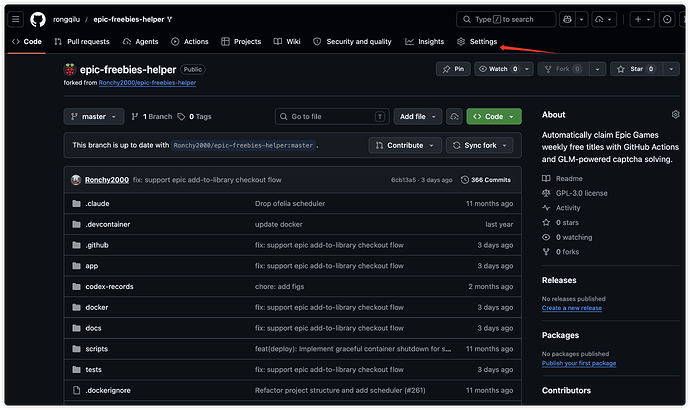
Task: Open the issues circle icon in header
Action: [x=667, y=19]
